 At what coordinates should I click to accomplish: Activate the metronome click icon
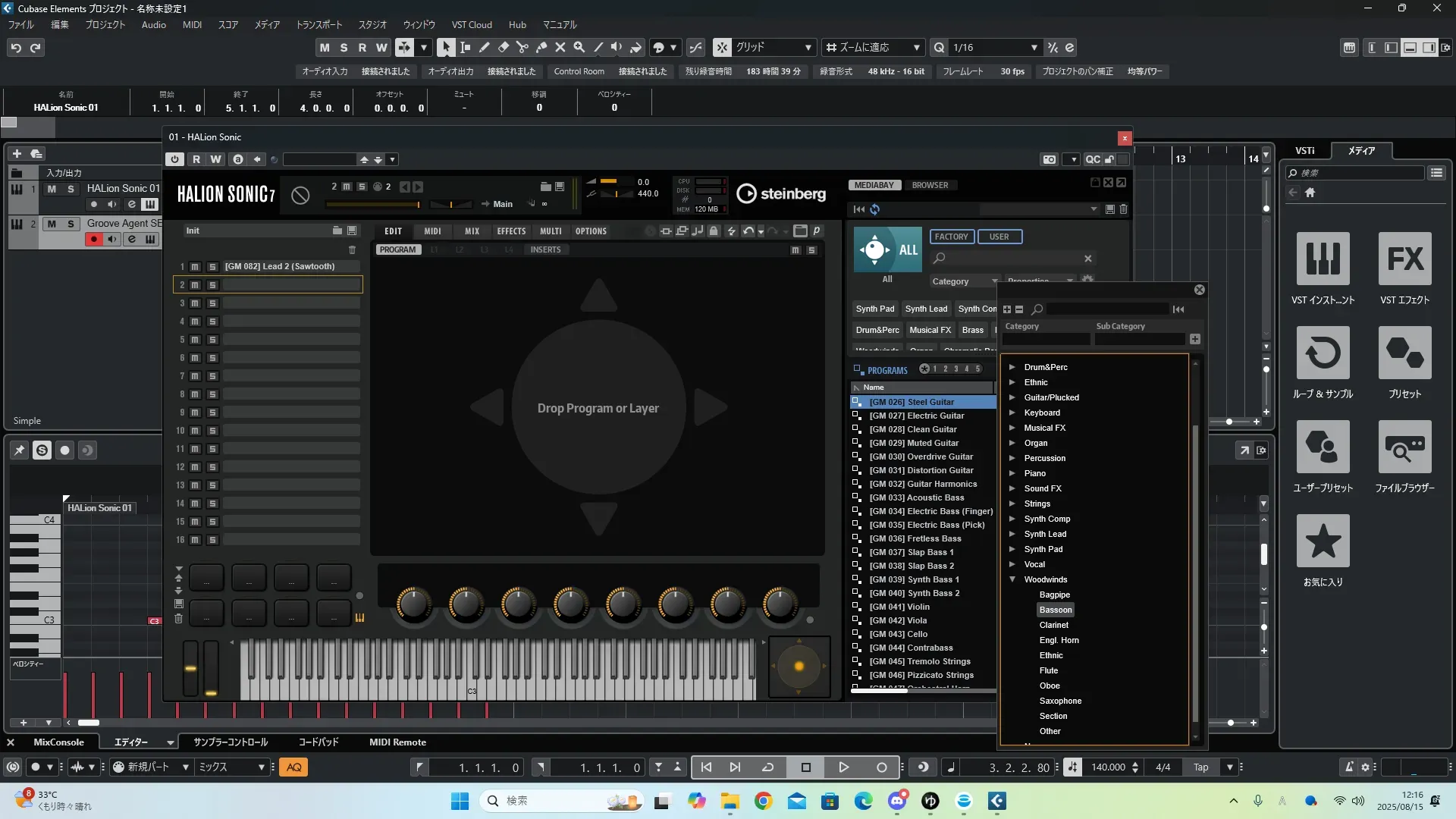pos(1348,767)
